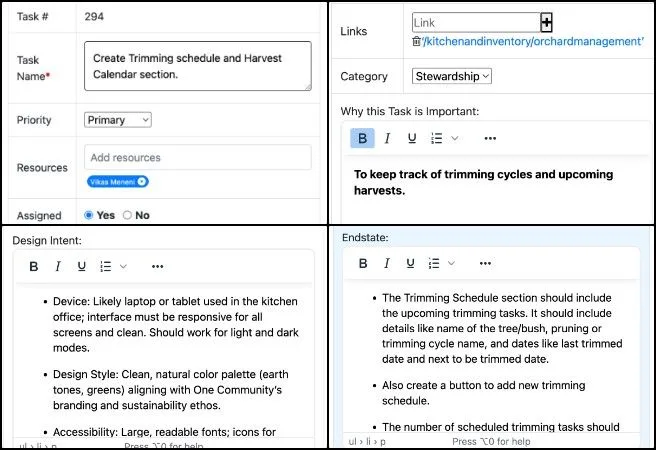Open the Category Stewardship dropdown
This screenshot has width=656, height=450.
[452, 76]
